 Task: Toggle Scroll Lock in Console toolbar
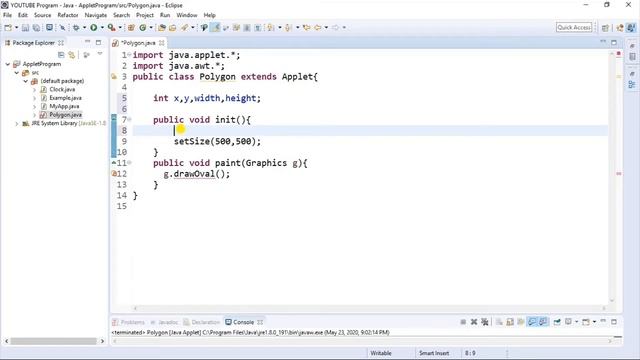point(510,322)
